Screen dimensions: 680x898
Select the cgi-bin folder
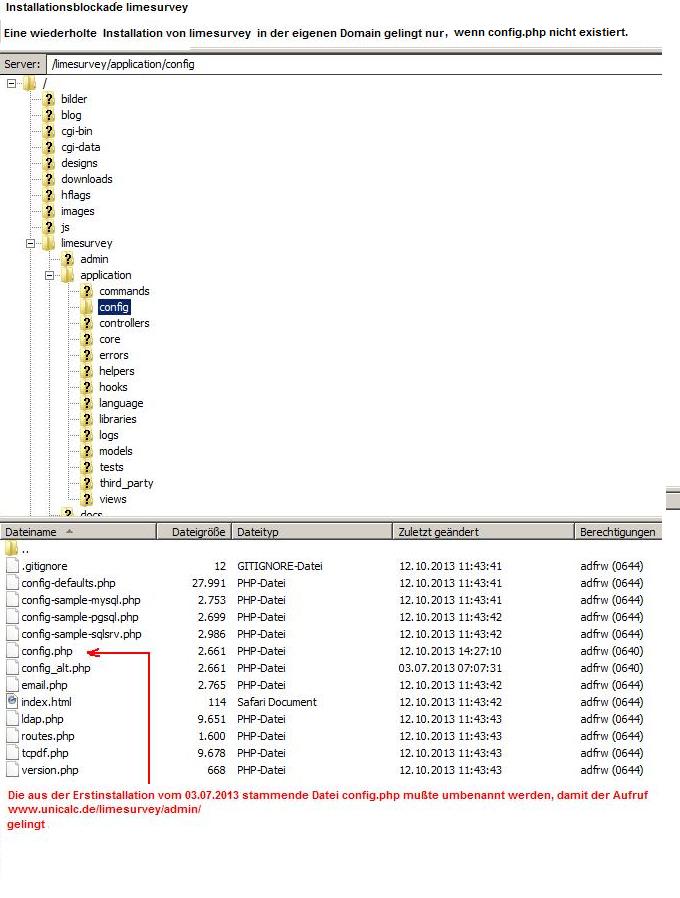[x=77, y=131]
